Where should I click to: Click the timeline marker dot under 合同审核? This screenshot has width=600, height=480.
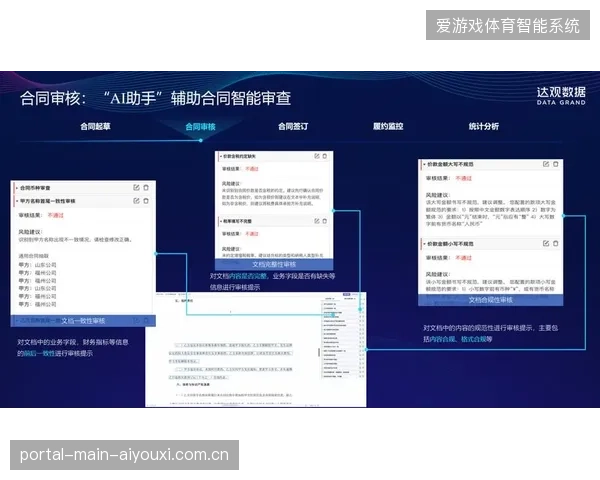201,140
